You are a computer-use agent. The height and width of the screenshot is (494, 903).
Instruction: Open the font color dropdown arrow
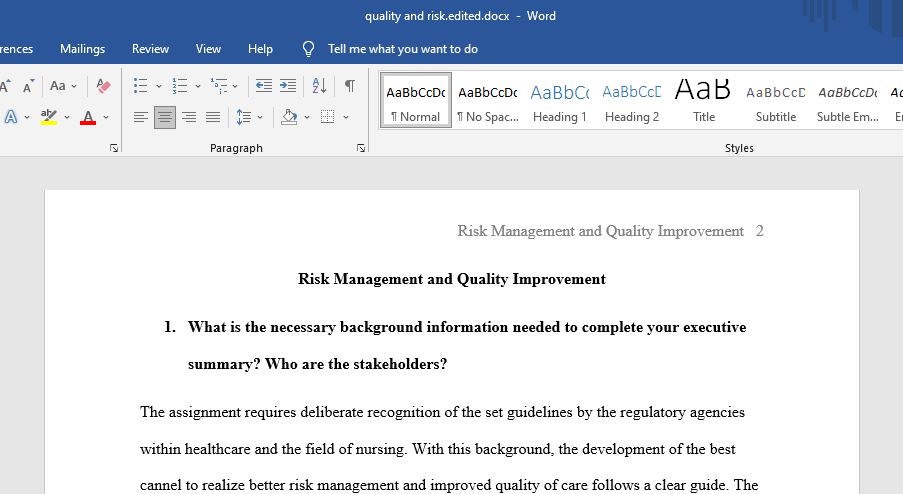[106, 117]
